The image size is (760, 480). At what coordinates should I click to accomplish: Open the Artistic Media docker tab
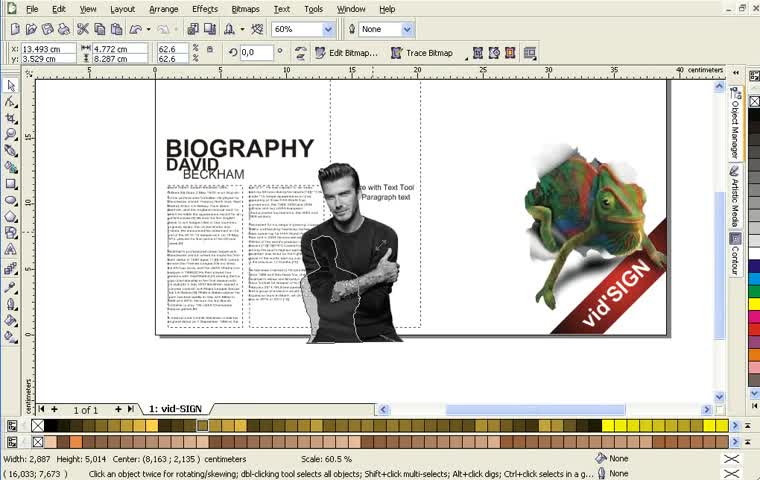[736, 197]
